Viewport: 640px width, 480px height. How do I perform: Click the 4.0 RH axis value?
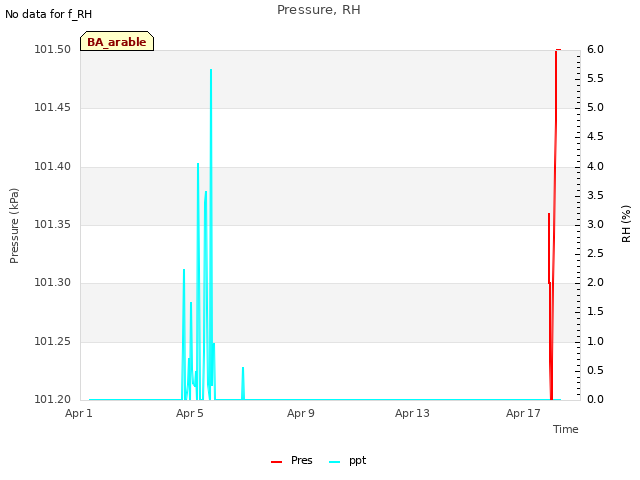[x=595, y=166]
